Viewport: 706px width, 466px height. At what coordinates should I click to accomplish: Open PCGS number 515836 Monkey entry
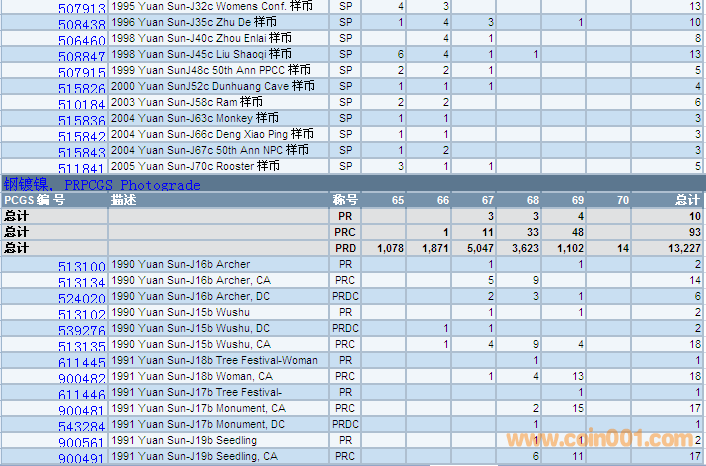[x=81, y=121]
